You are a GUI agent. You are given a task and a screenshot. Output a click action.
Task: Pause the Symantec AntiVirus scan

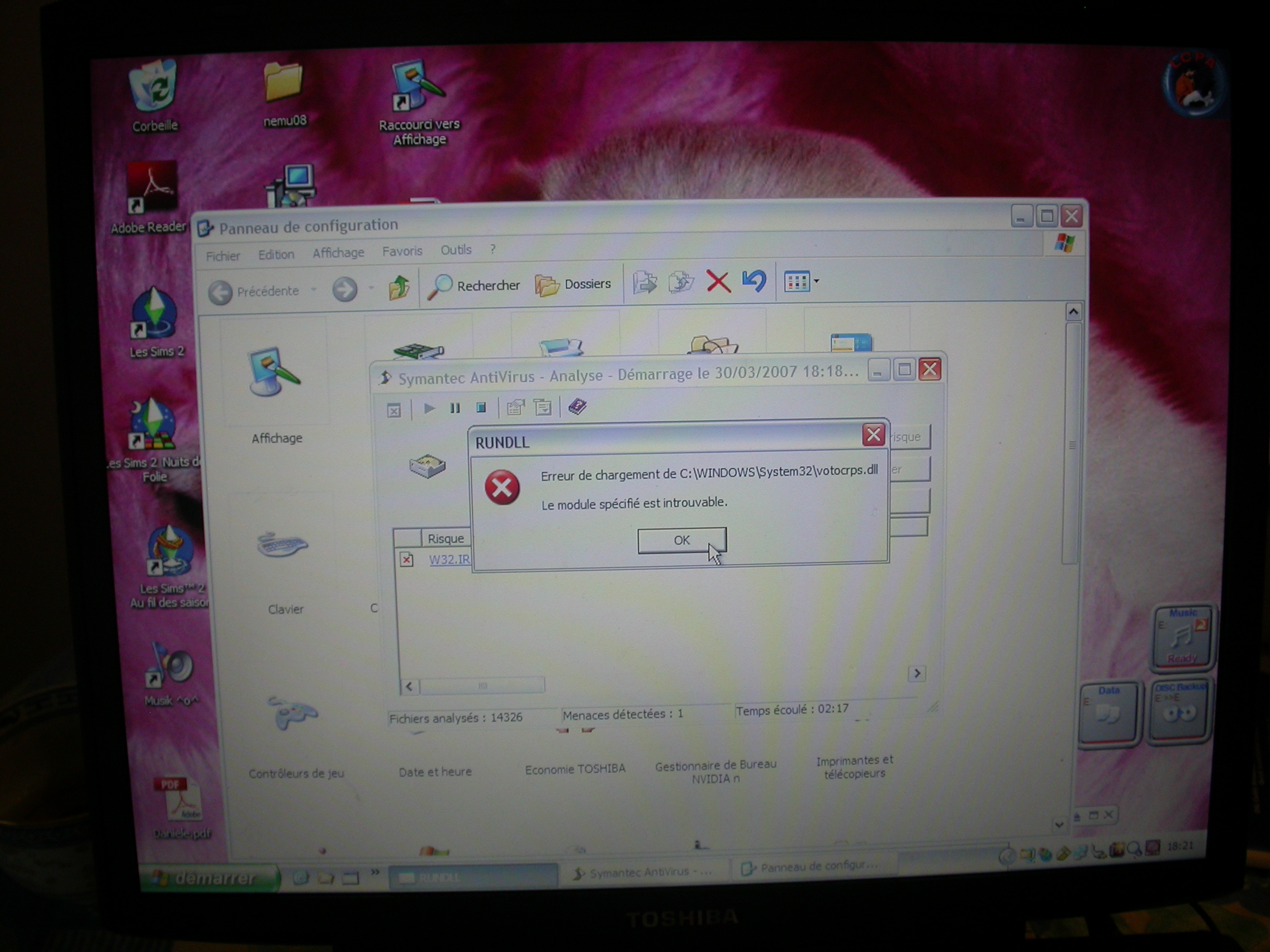point(454,407)
